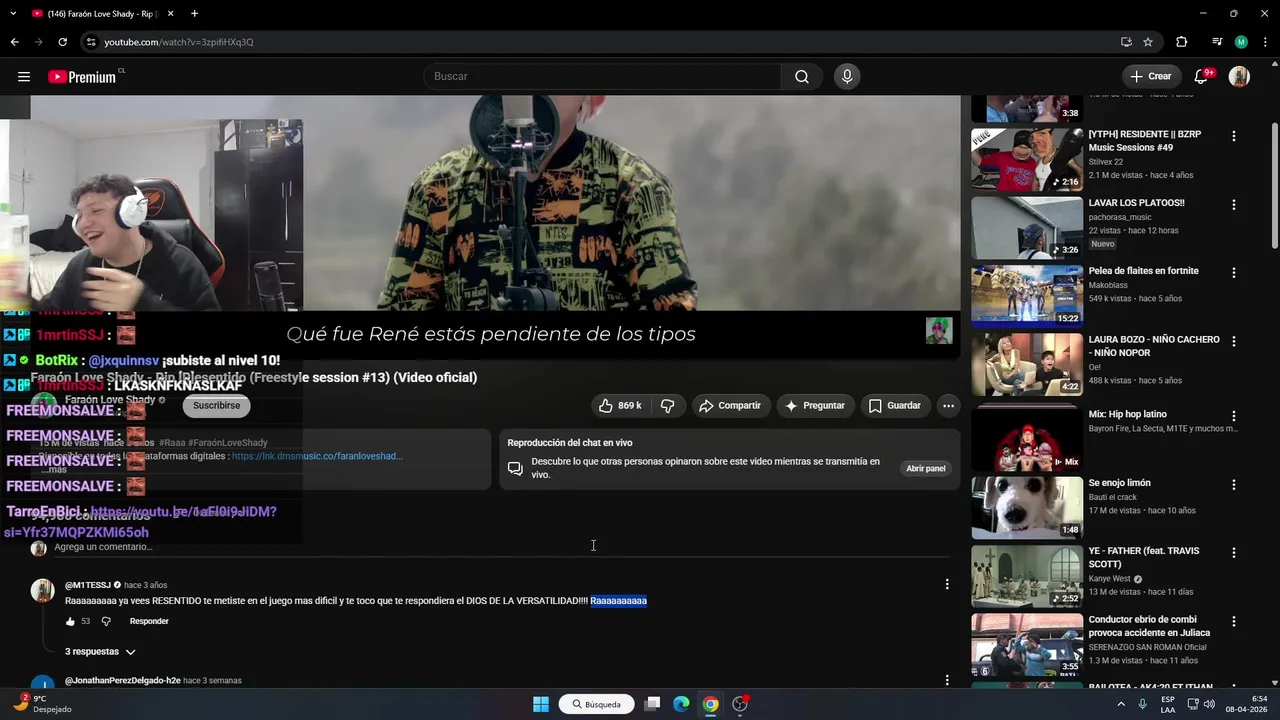Open Chrome three-dot menu

pyautogui.click(x=1265, y=42)
